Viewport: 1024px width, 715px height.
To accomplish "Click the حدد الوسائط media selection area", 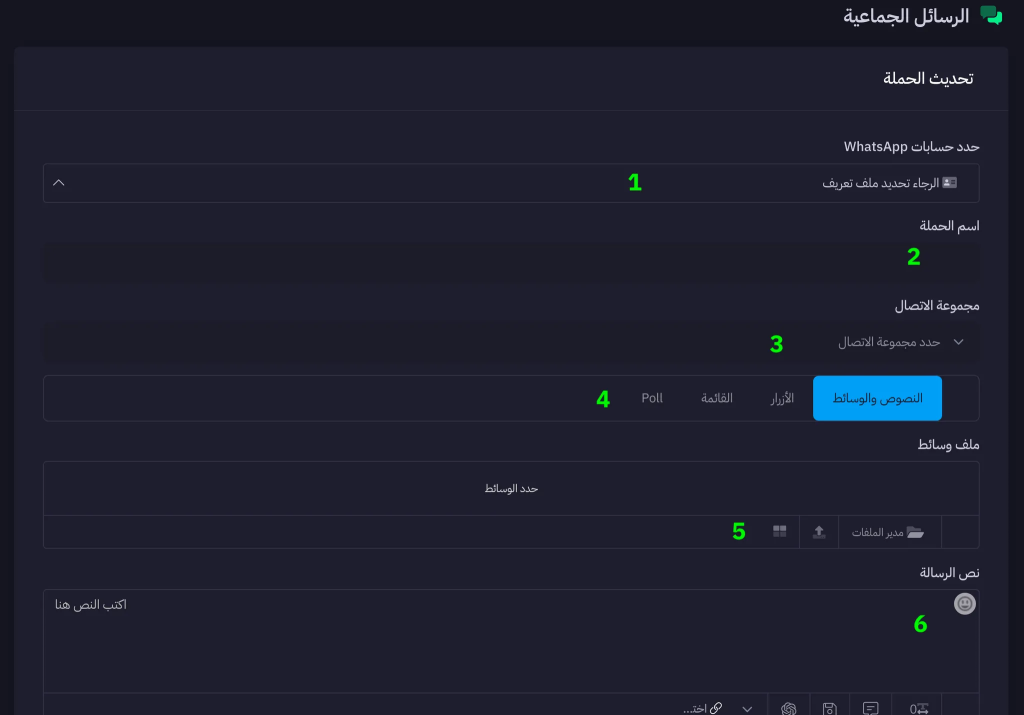I will 511,488.
